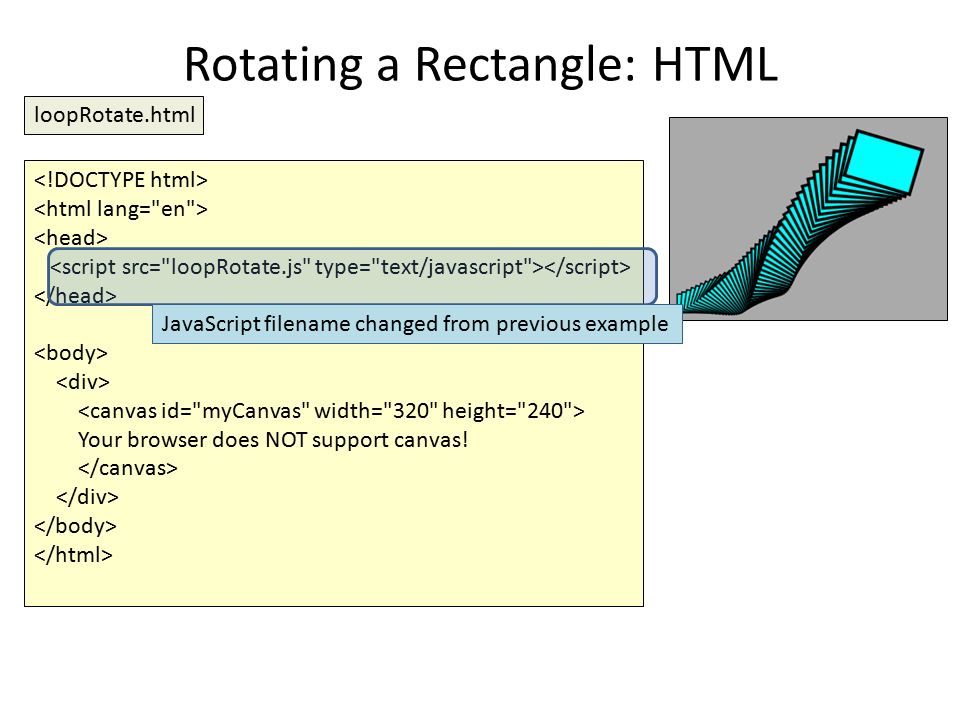Click the closing '</head>' tag line

(75, 296)
